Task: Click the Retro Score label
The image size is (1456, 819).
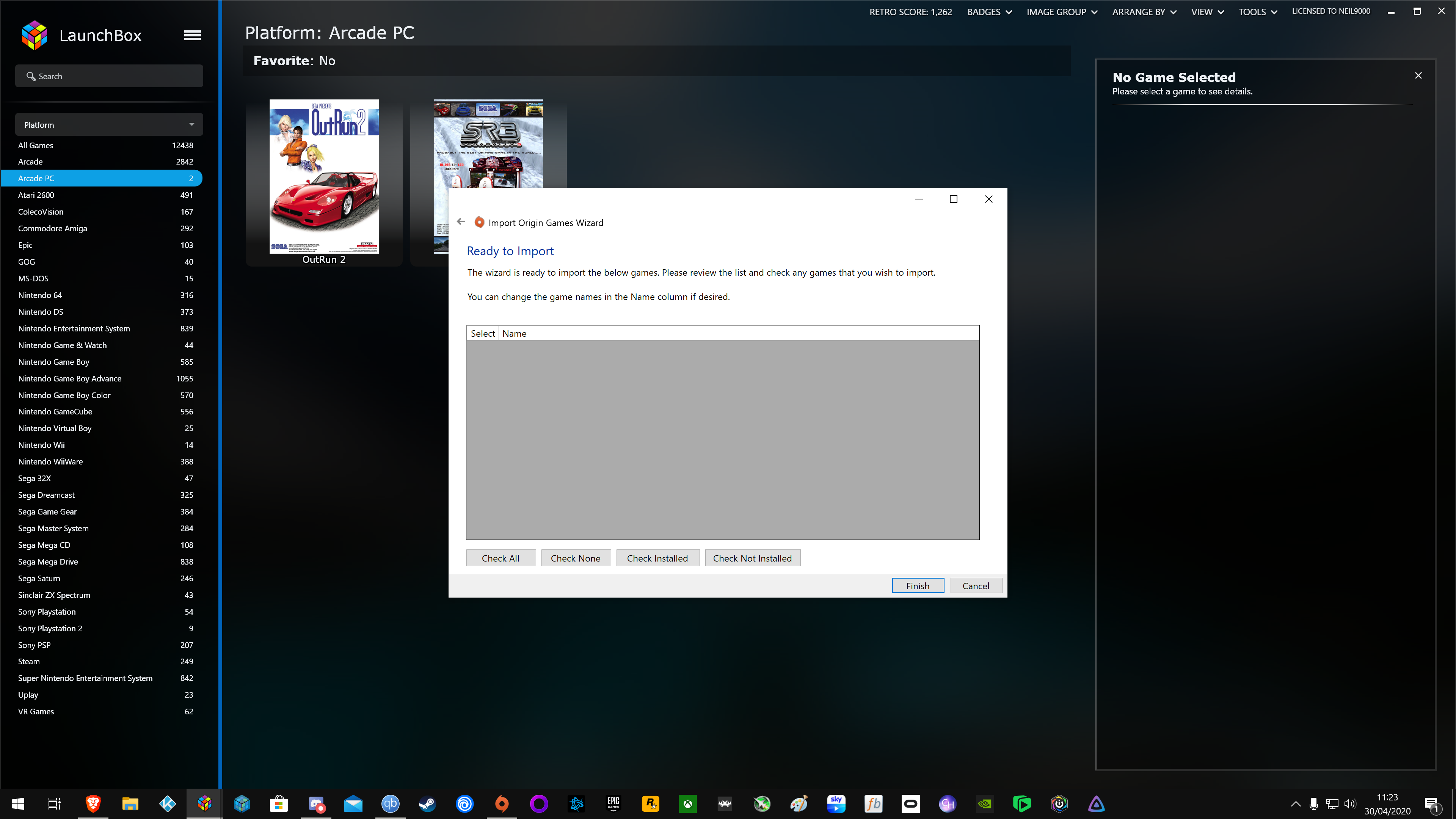Action: pos(910,12)
